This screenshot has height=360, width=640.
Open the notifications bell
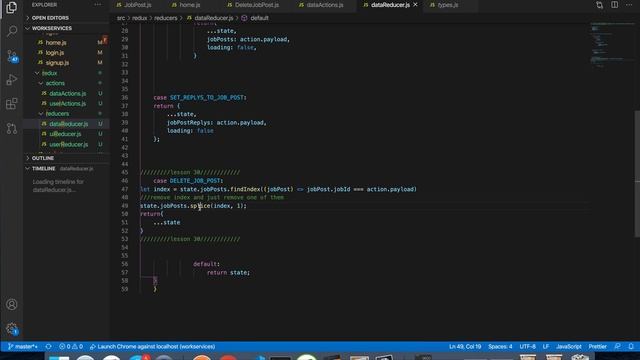pos(631,347)
